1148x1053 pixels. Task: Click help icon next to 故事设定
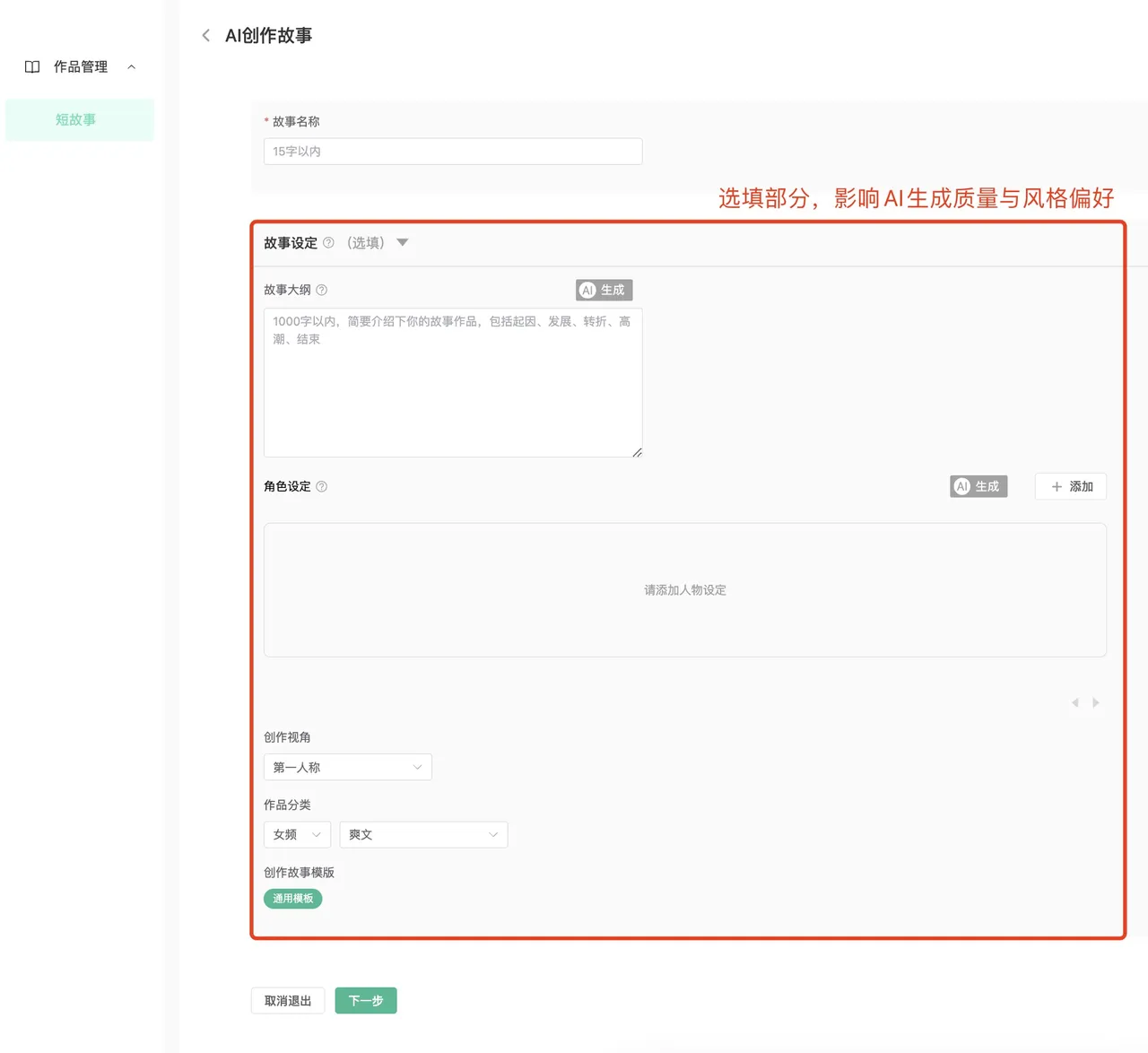pyautogui.click(x=328, y=243)
